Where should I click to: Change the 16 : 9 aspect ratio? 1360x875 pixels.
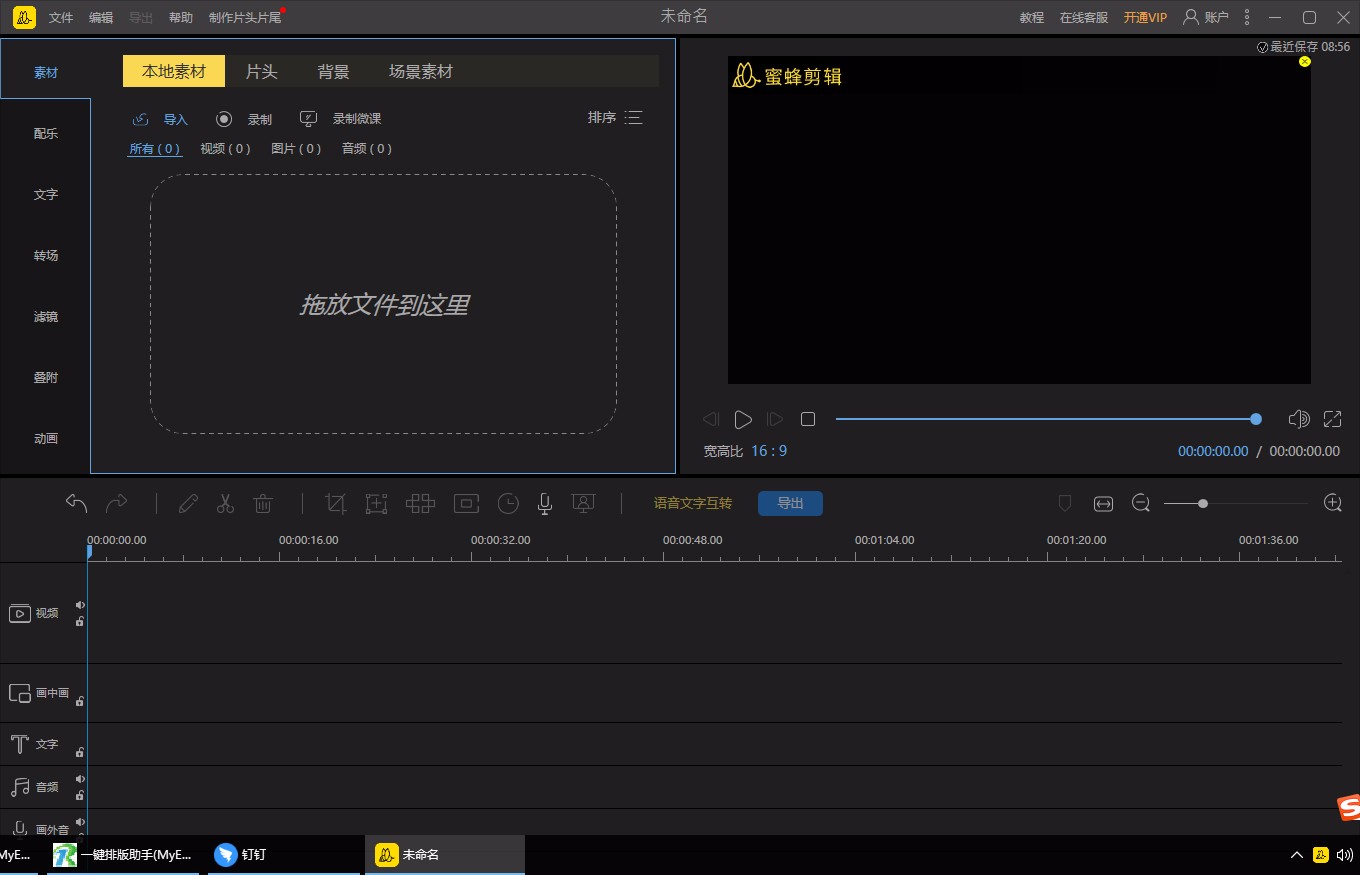coord(769,451)
